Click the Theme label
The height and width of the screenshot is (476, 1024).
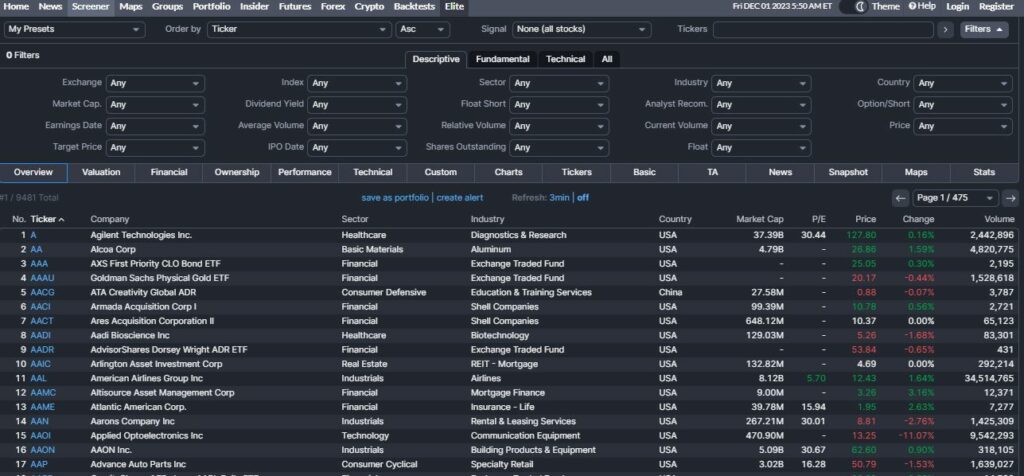pos(886,7)
